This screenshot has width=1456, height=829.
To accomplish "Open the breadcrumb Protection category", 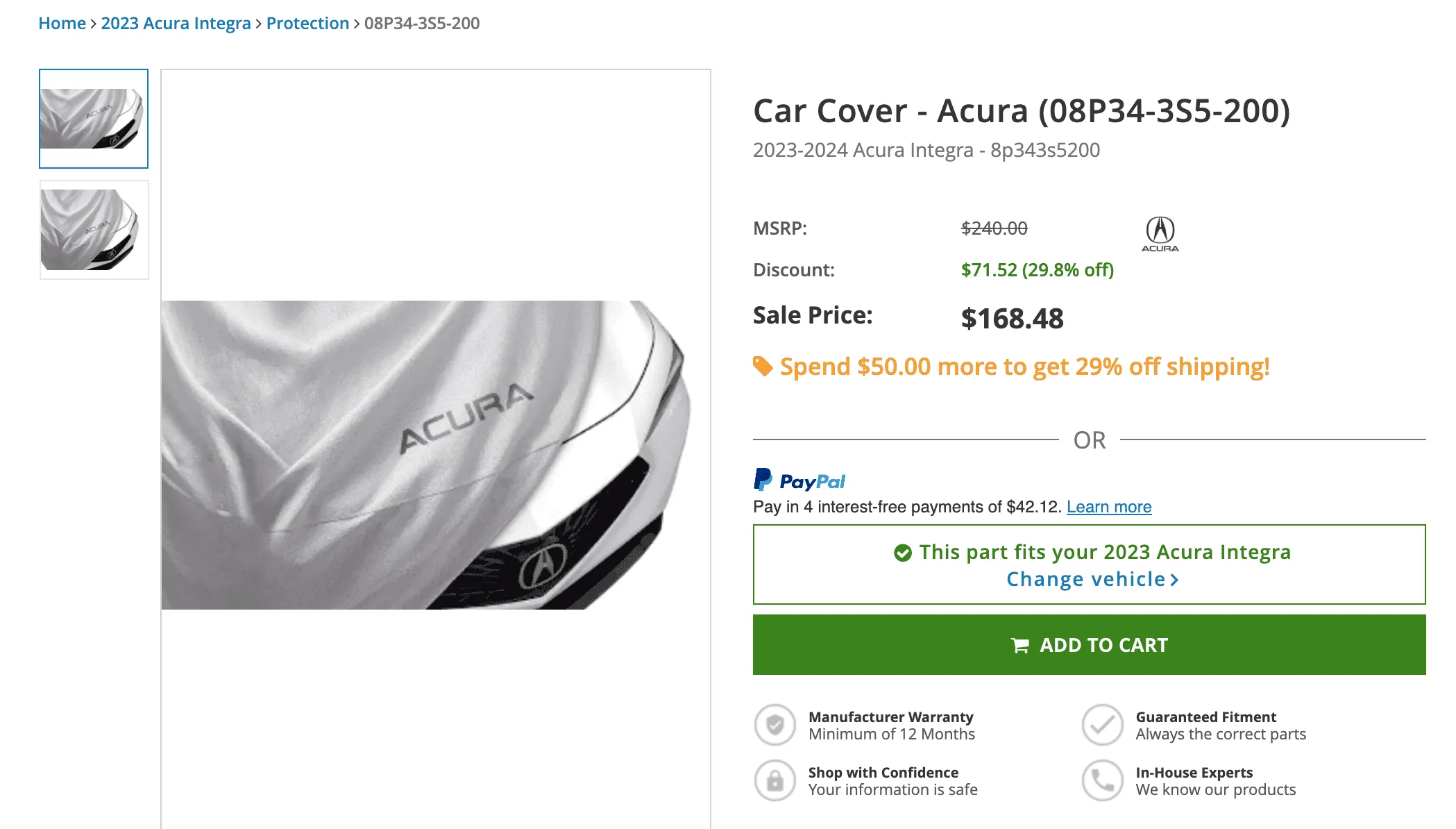I will [307, 23].
